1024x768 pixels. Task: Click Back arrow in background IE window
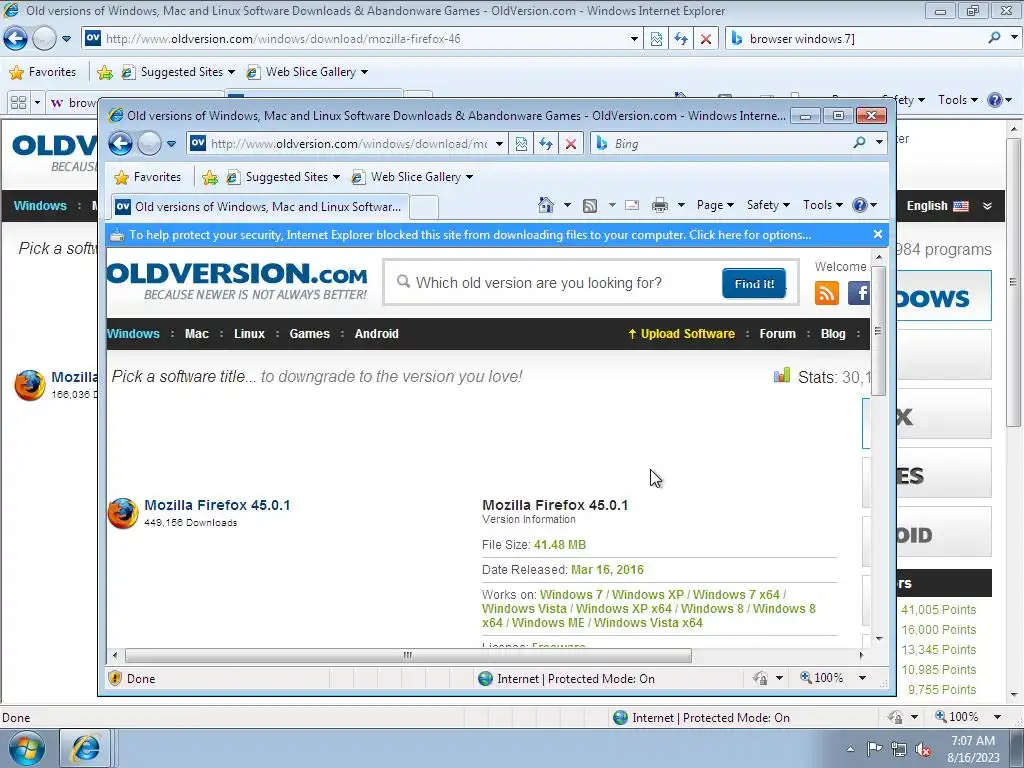15,39
